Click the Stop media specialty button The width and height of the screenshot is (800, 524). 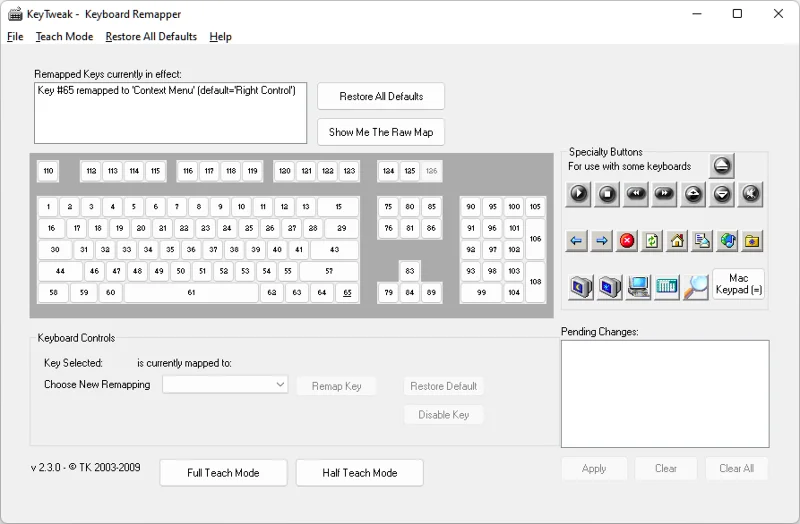[x=608, y=194]
